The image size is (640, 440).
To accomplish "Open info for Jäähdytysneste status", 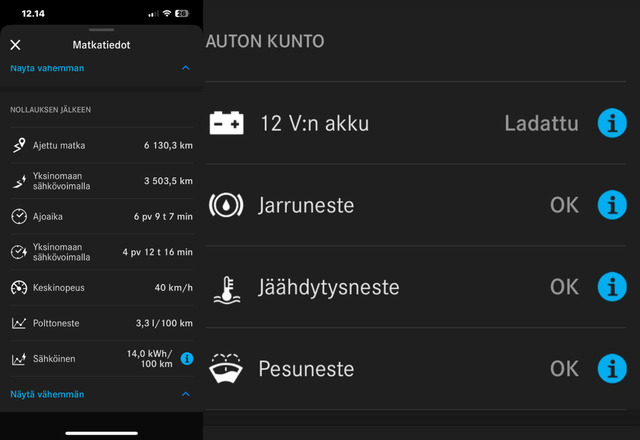I will (612, 287).
